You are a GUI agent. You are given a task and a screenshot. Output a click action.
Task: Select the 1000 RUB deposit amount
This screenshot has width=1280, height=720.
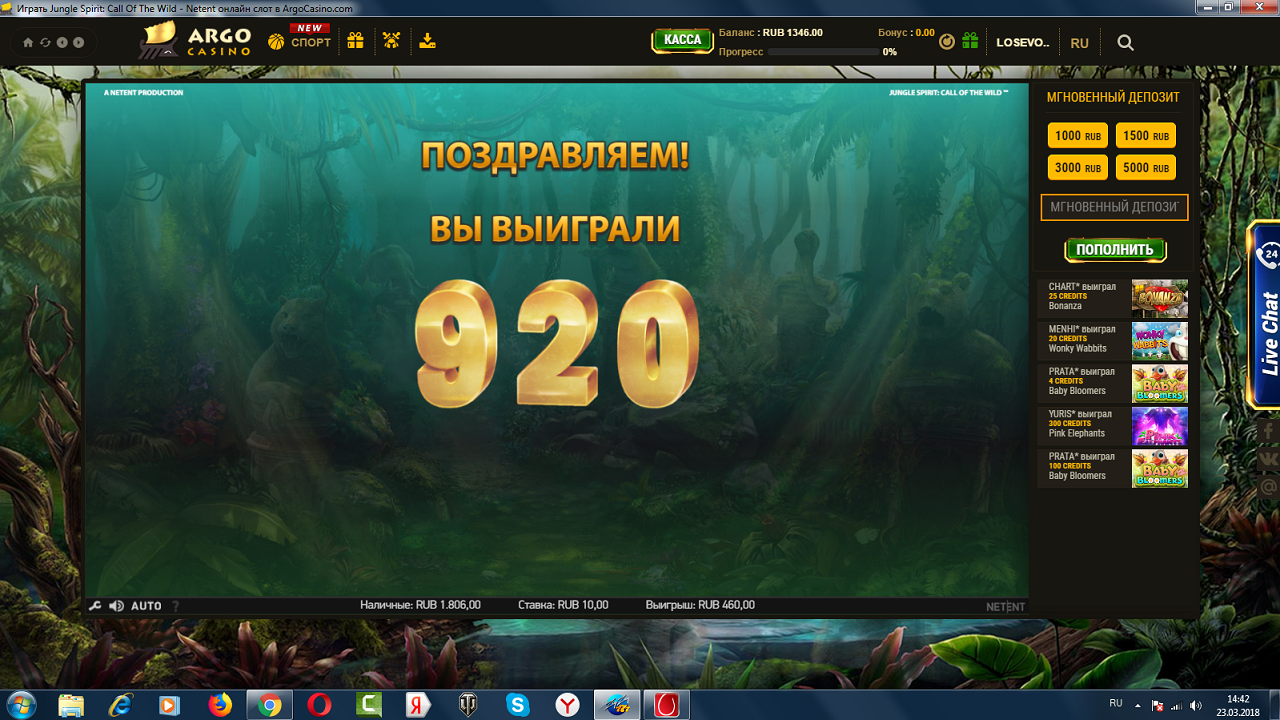tap(1078, 136)
